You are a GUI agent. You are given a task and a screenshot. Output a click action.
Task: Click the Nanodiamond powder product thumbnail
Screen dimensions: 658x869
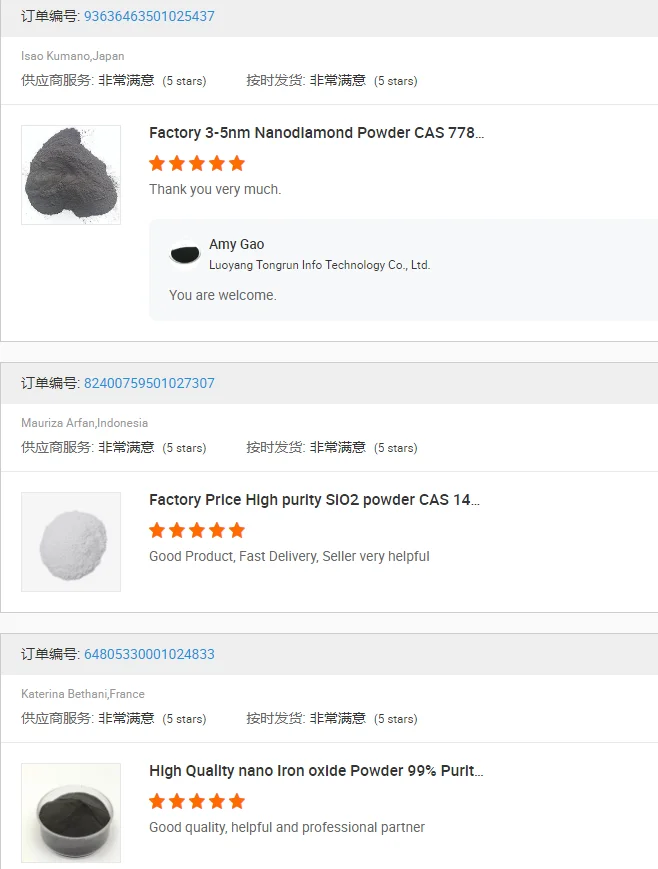coord(71,175)
